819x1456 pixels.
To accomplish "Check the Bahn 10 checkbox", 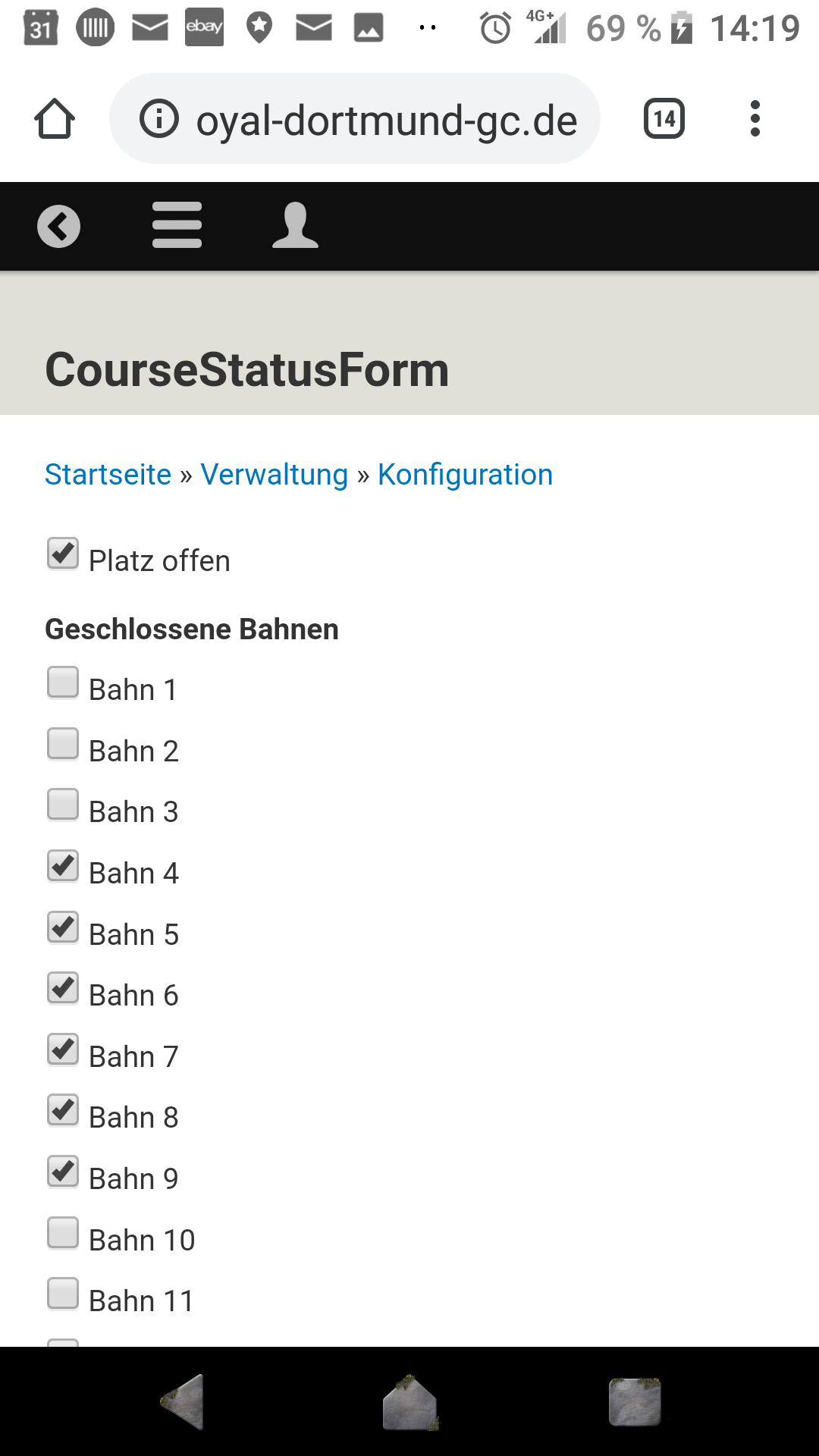I will coord(63,1232).
